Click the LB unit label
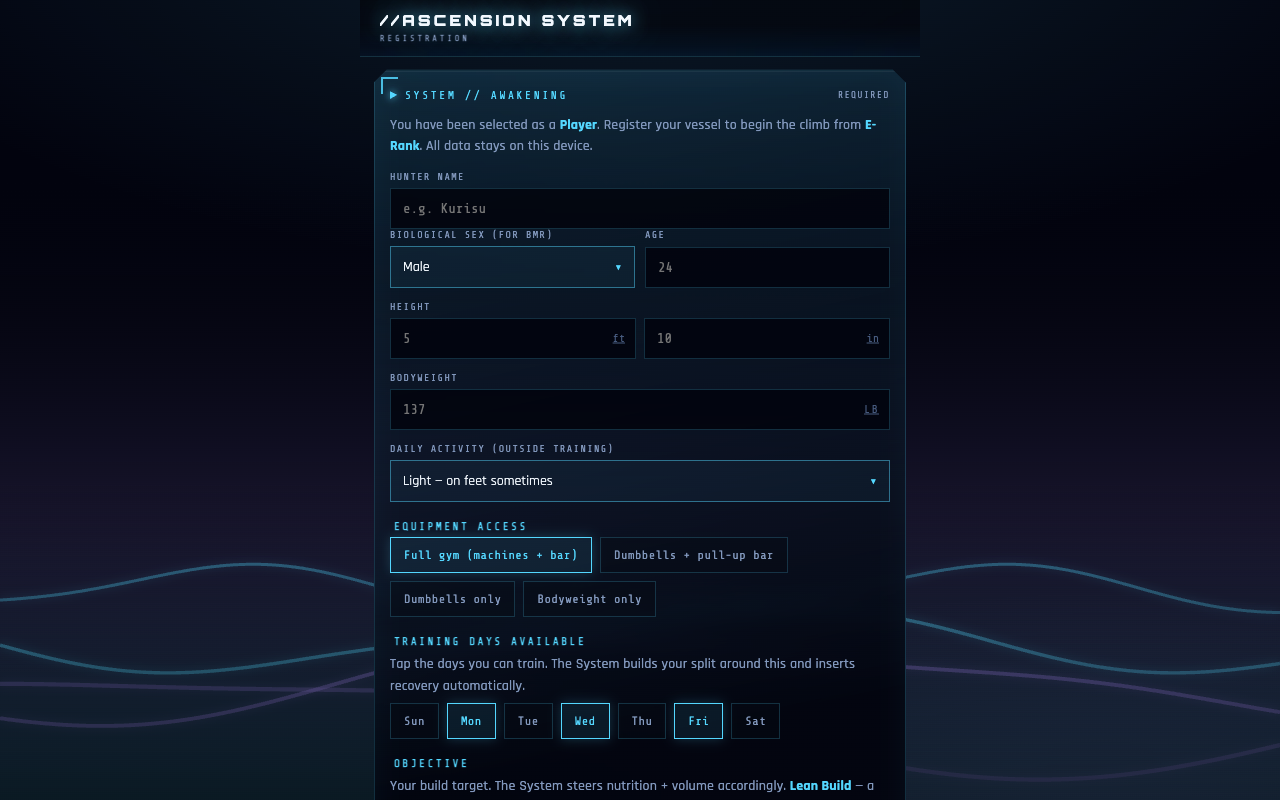This screenshot has height=800, width=1280. 871,410
